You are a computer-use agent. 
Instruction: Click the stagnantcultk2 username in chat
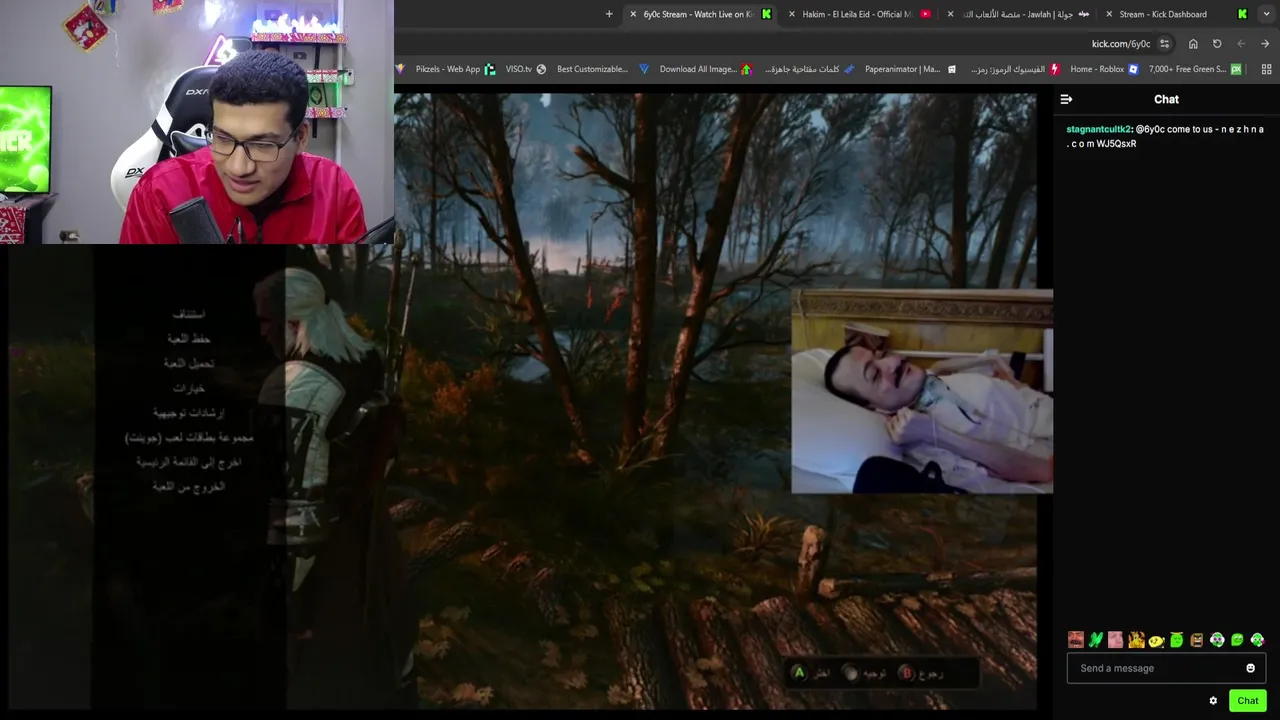click(x=1098, y=129)
